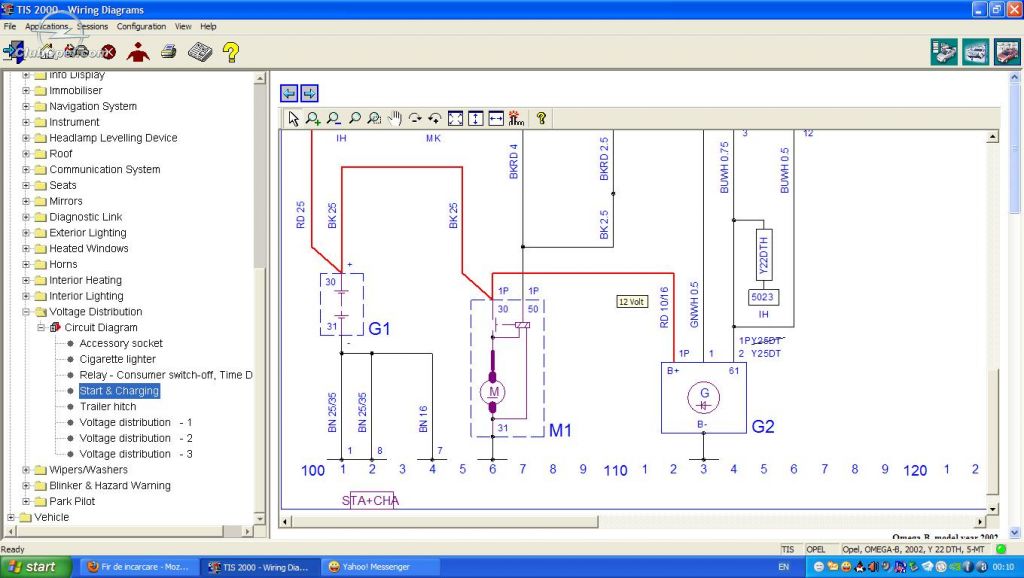Open the Sessions menu
Image resolution: width=1024 pixels, height=578 pixels.
[x=92, y=26]
